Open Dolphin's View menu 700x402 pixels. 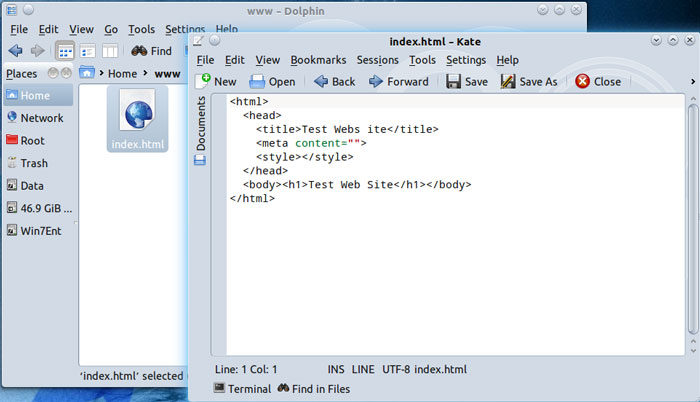[x=81, y=29]
